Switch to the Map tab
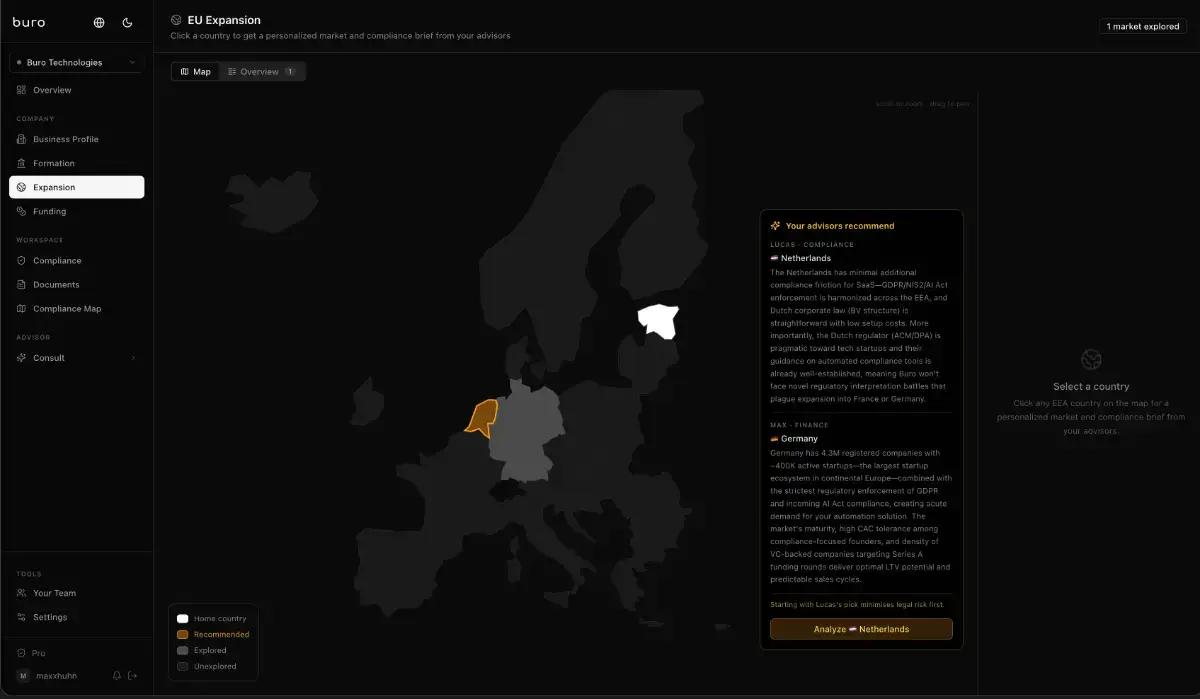Screen dimensions: 1200x699 [x=196, y=72]
